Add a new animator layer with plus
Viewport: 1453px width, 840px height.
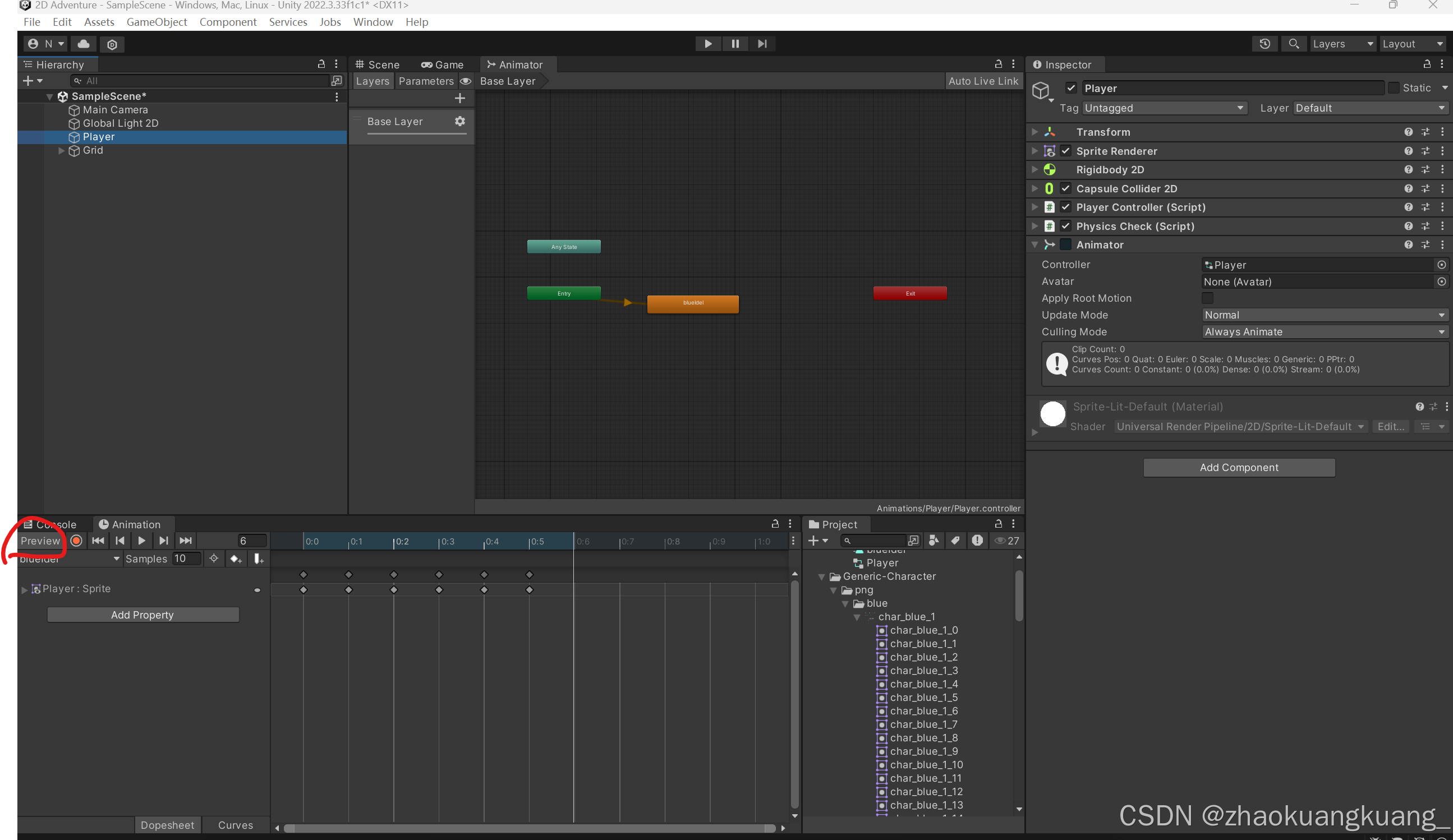click(x=459, y=98)
